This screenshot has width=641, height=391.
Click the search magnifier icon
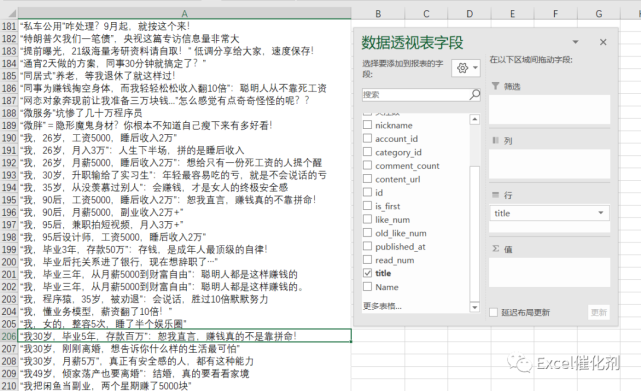point(475,94)
